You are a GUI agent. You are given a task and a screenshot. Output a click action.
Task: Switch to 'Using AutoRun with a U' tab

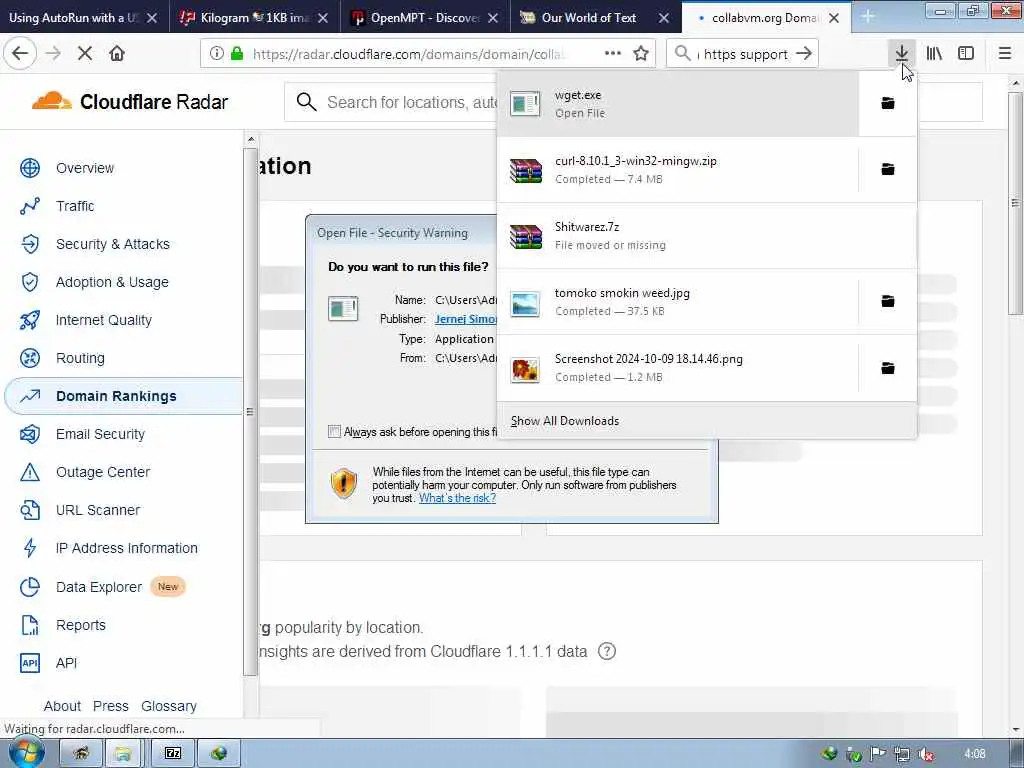74,18
